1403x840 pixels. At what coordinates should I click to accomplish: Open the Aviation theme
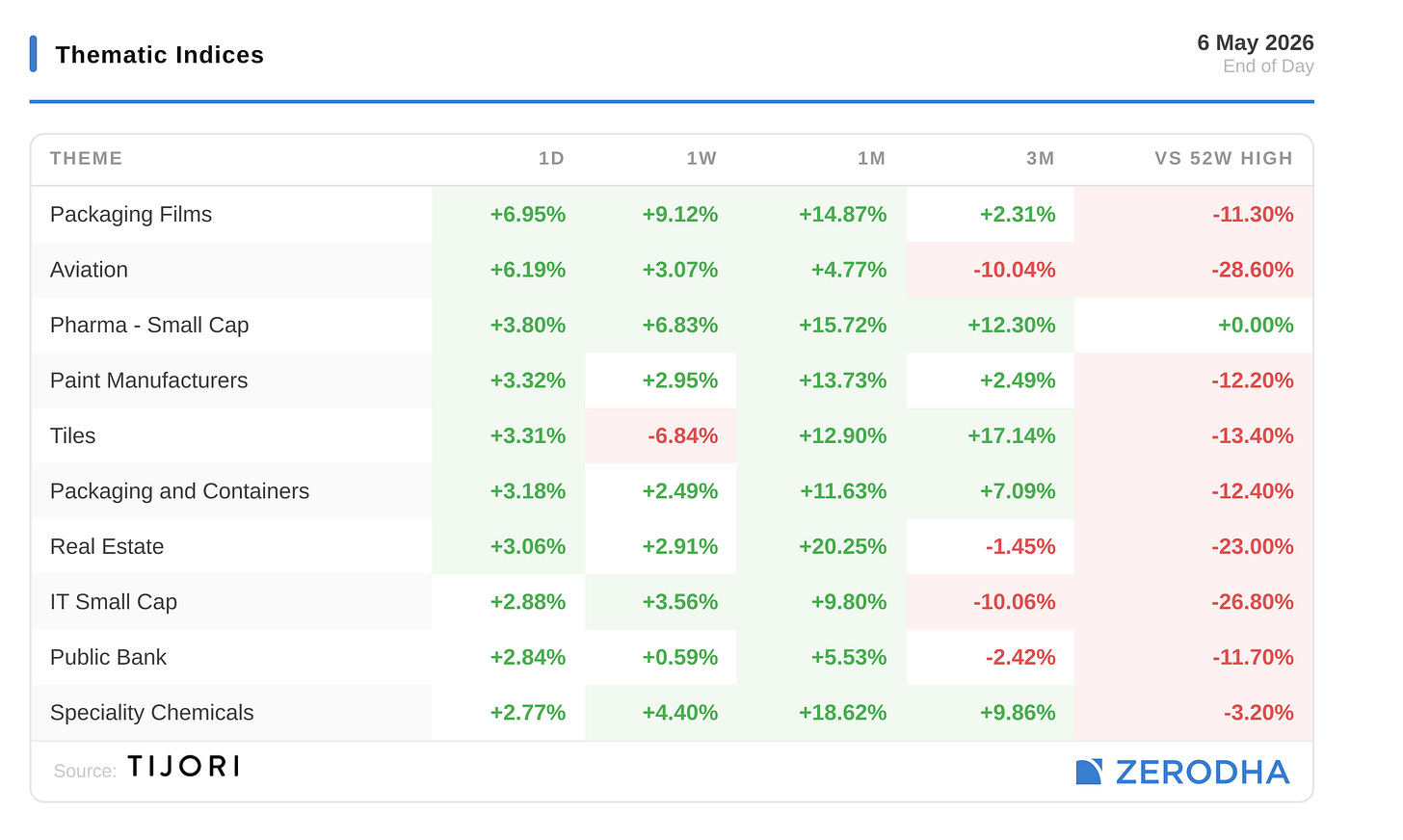pyautogui.click(x=89, y=270)
